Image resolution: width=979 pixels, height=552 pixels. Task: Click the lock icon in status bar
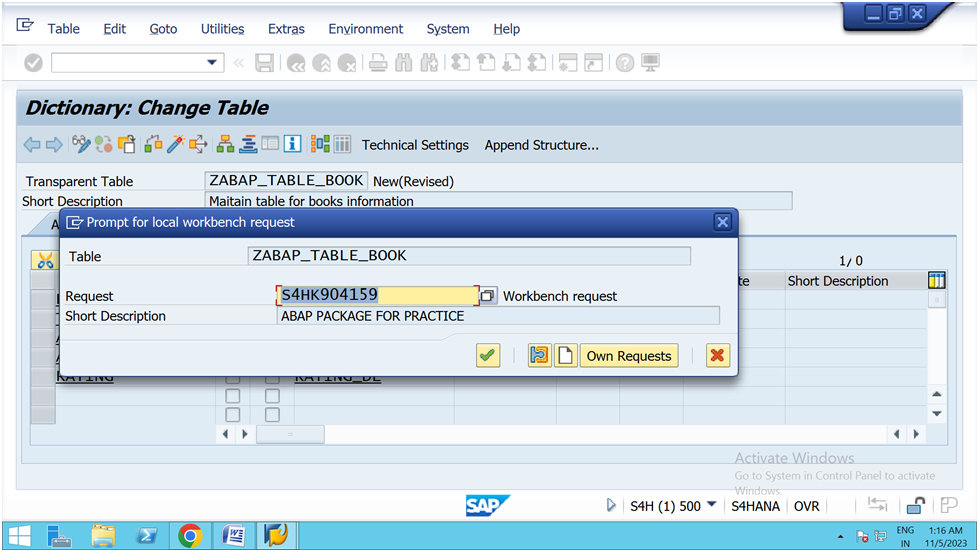click(915, 505)
